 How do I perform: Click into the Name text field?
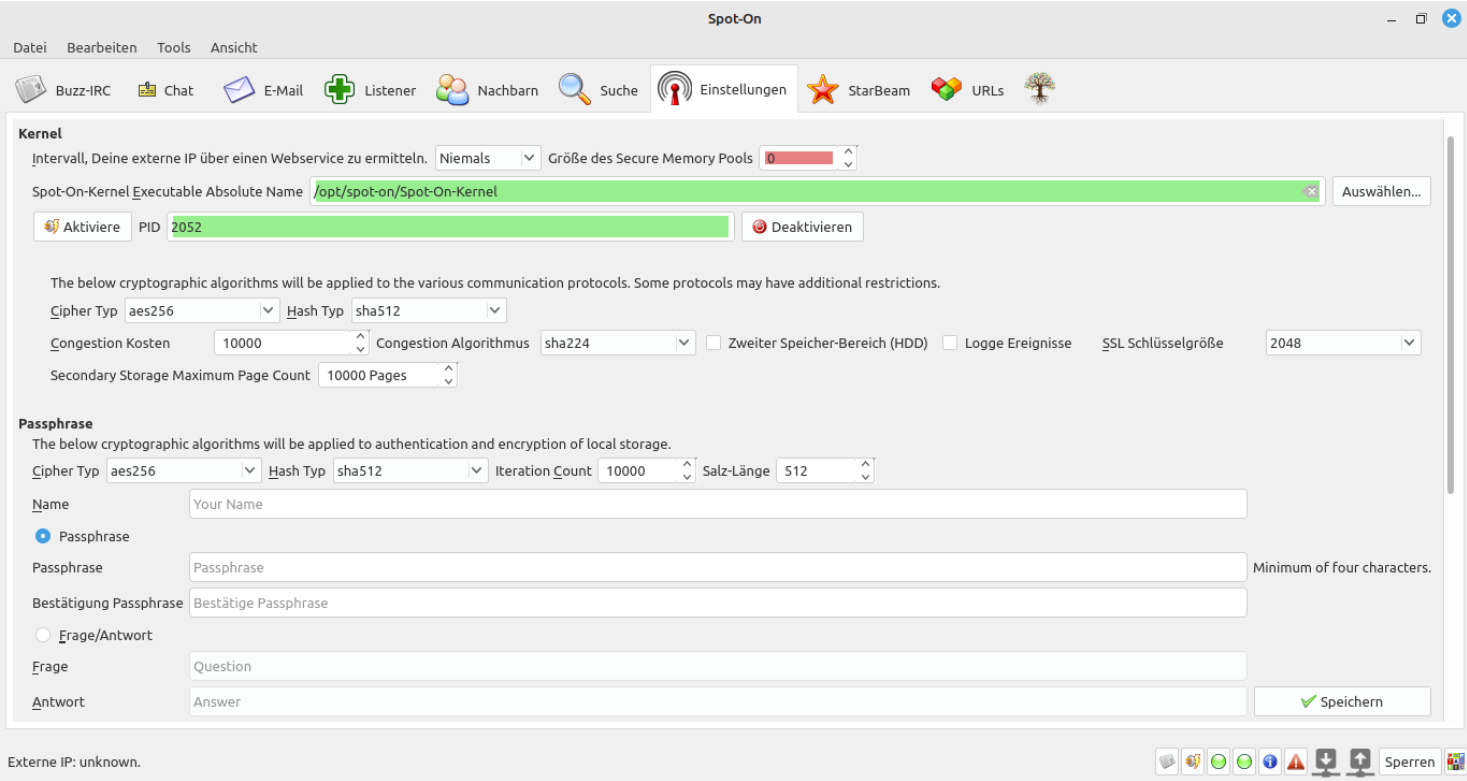717,504
